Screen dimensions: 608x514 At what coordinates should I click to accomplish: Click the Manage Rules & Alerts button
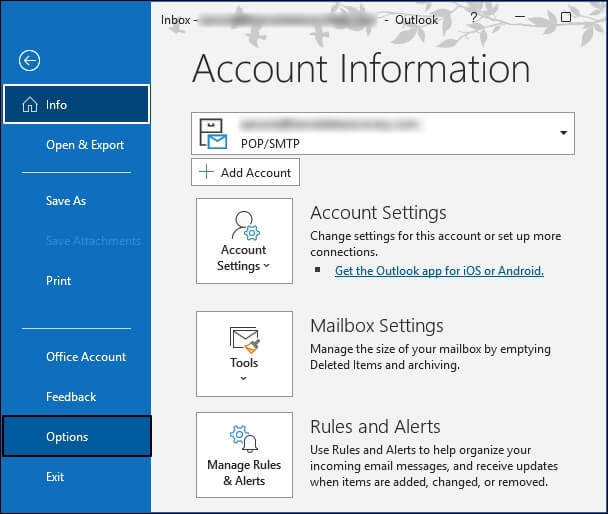pos(244,455)
